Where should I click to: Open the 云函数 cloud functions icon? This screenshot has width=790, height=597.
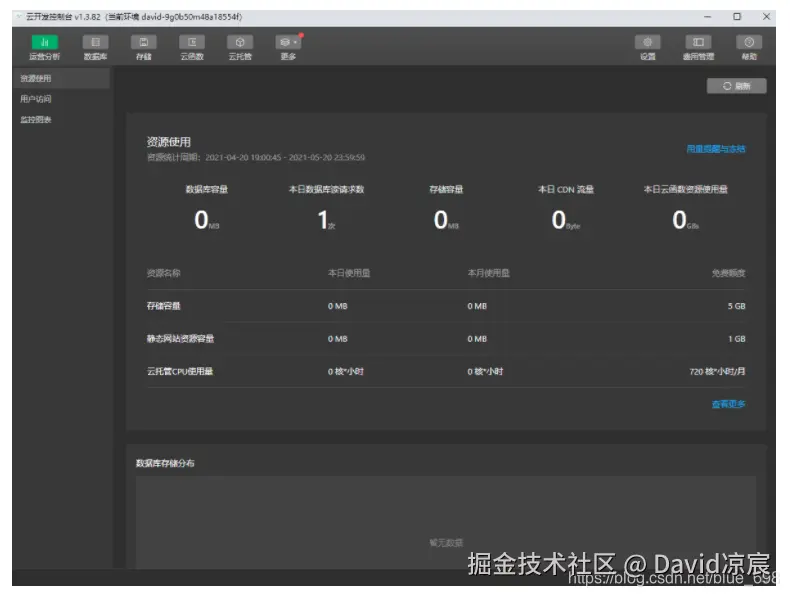point(192,42)
